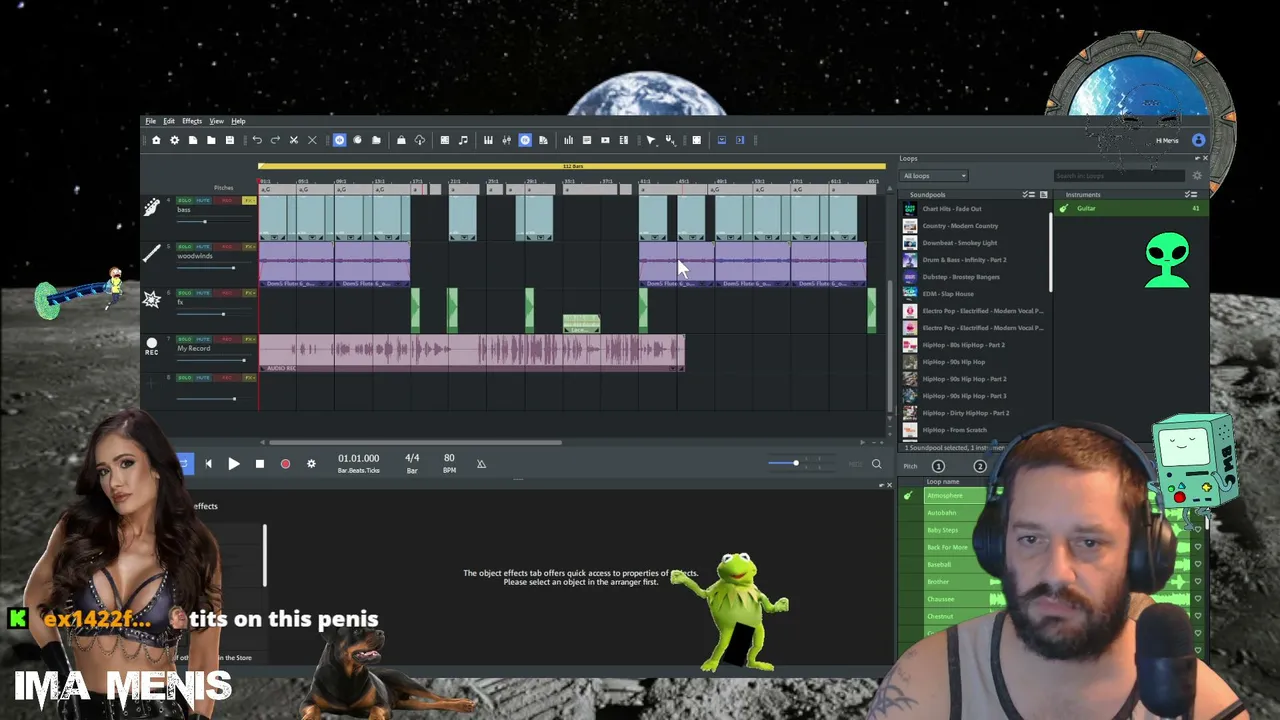The image size is (1280, 720).
Task: Click the REC icon of My Record track
Action: coord(151,346)
